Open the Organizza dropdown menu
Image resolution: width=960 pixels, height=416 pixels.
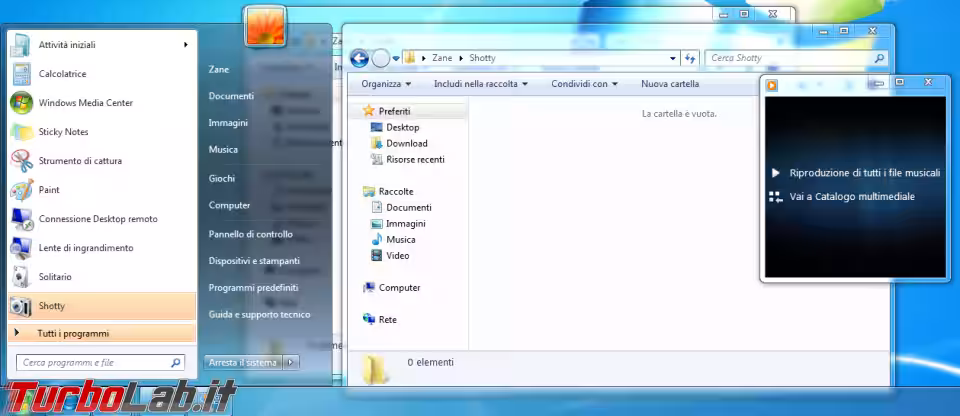[x=387, y=84]
